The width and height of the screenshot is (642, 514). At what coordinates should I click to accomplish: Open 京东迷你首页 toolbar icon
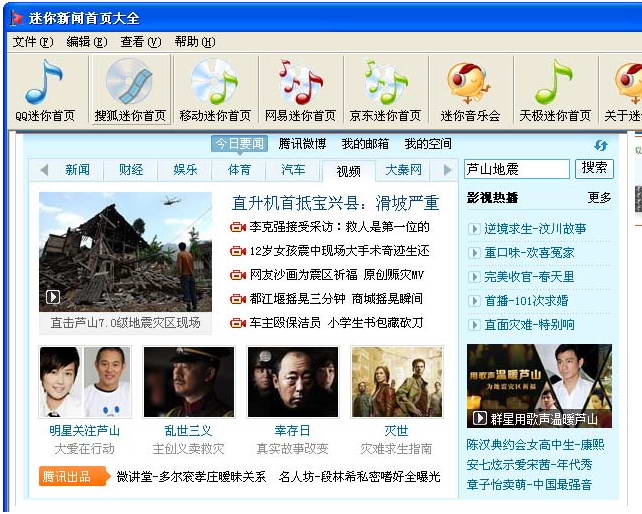pyautogui.click(x=385, y=90)
